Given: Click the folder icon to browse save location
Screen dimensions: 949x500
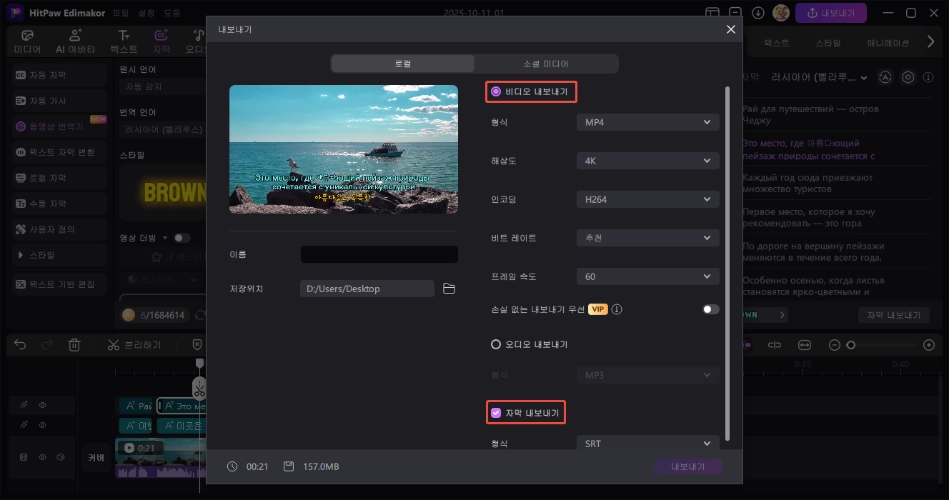Looking at the screenshot, I should point(449,289).
